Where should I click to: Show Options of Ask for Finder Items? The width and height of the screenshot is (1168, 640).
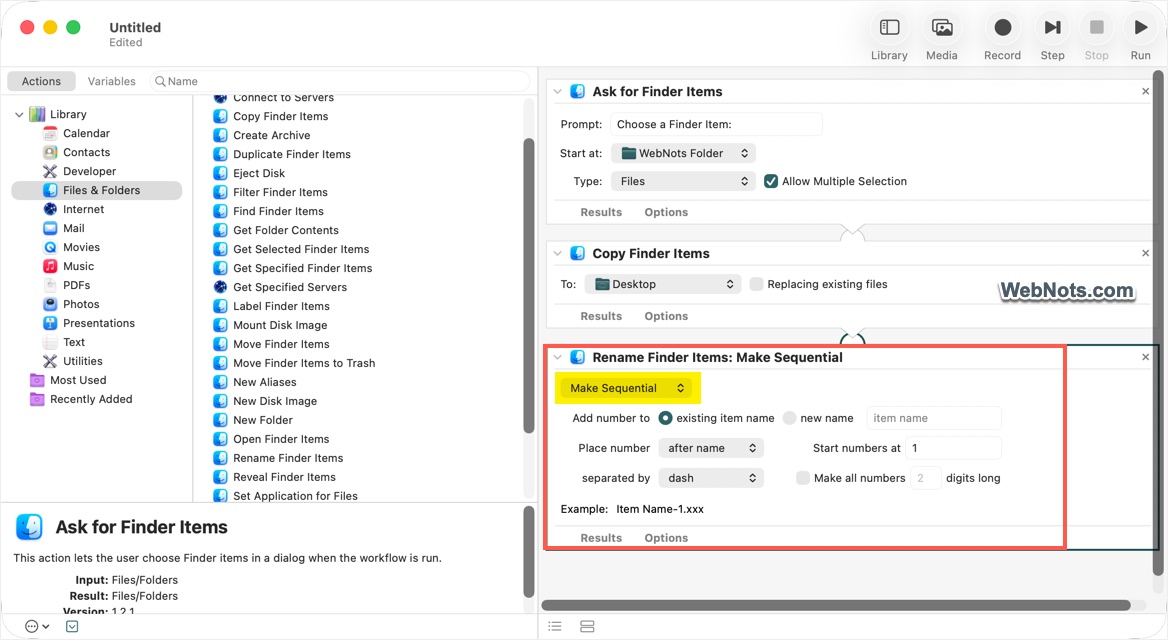666,212
